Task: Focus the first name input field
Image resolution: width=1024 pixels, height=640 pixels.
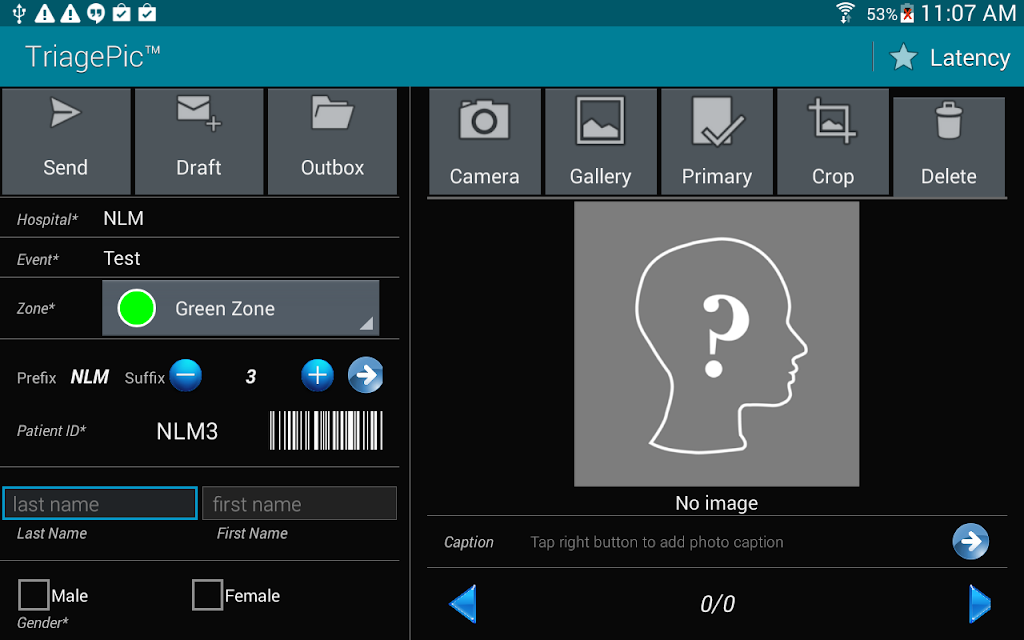Action: (299, 504)
